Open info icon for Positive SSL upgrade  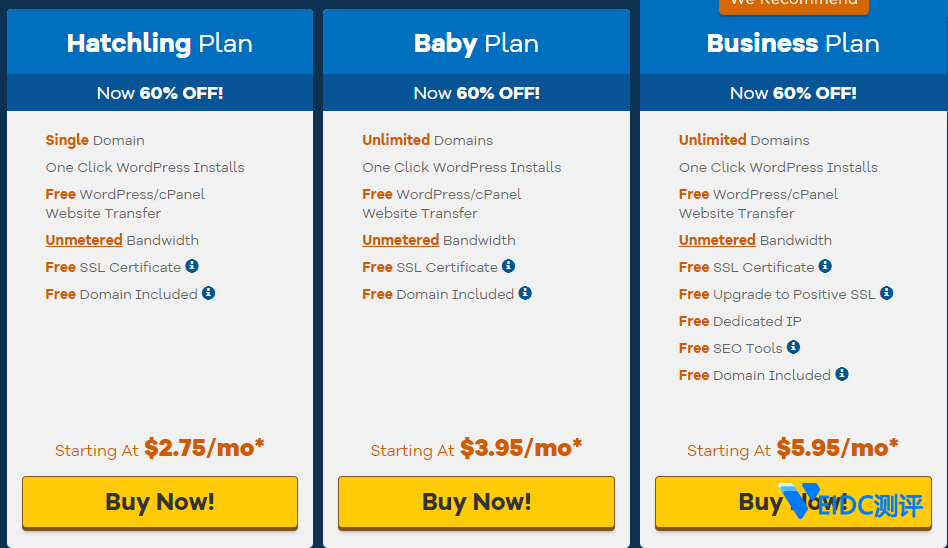point(886,293)
